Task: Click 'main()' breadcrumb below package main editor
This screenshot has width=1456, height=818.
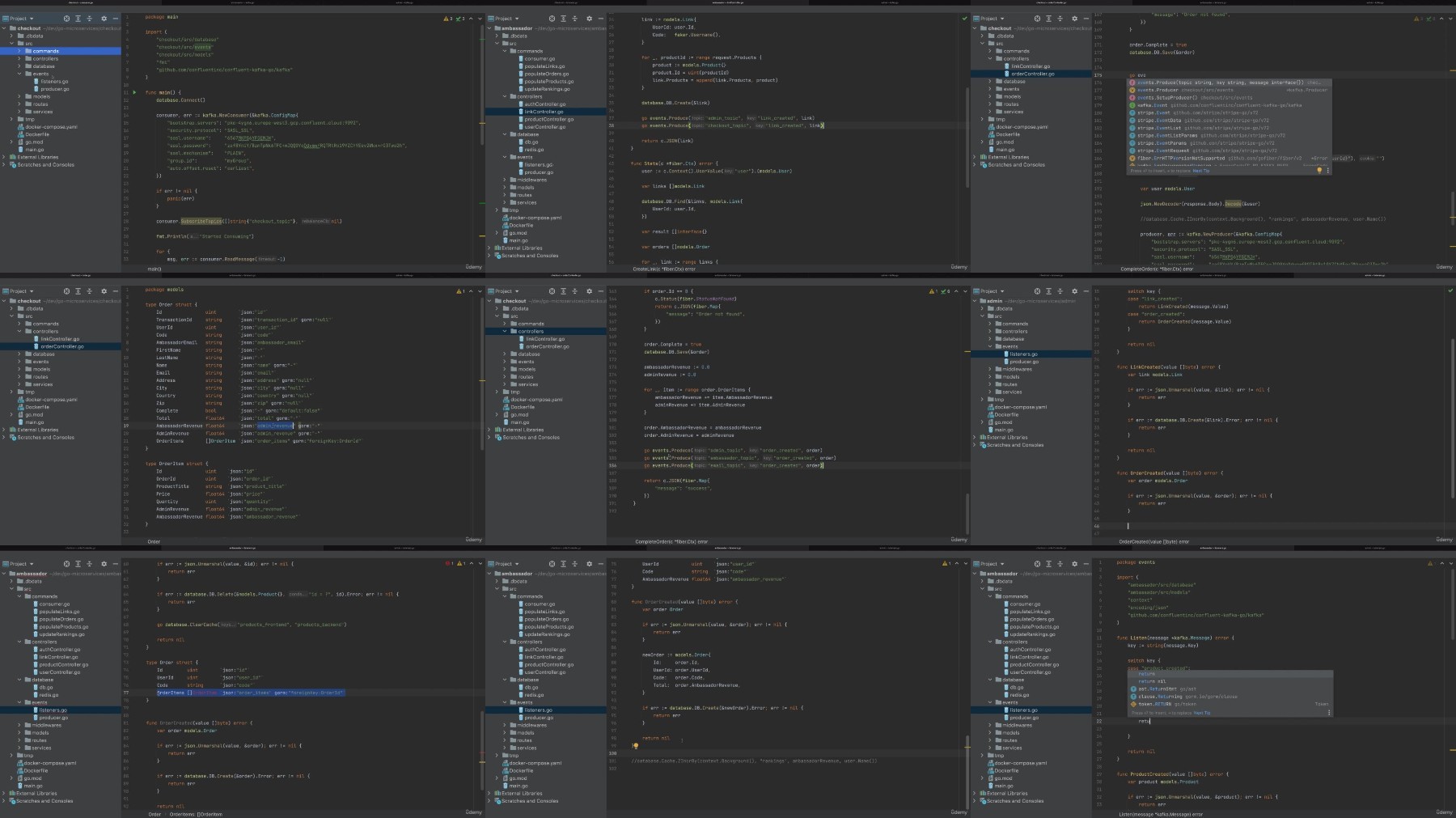Action: 154,269
